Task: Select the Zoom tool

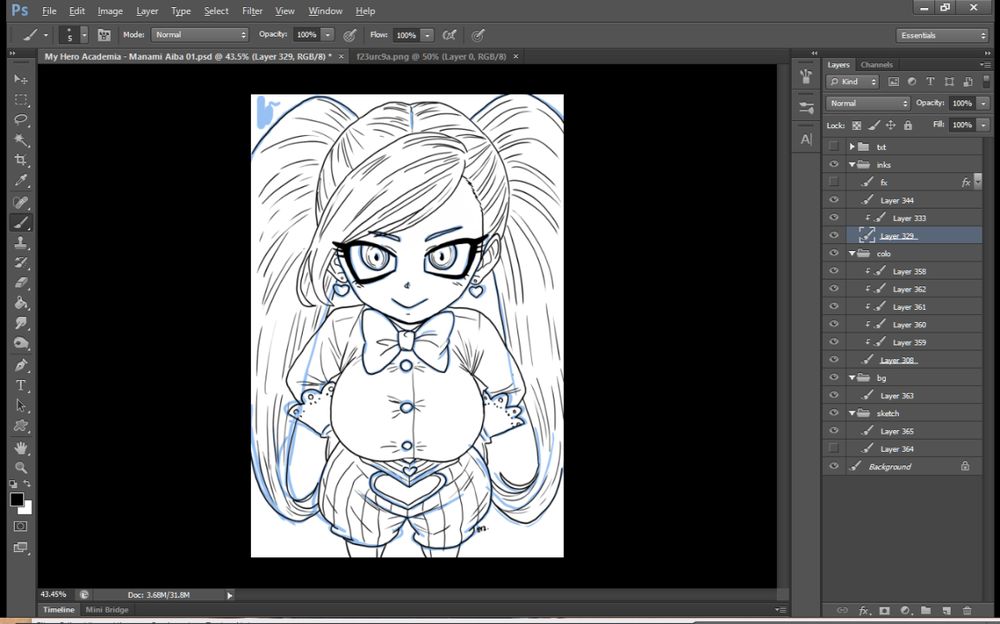Action: [x=21, y=468]
